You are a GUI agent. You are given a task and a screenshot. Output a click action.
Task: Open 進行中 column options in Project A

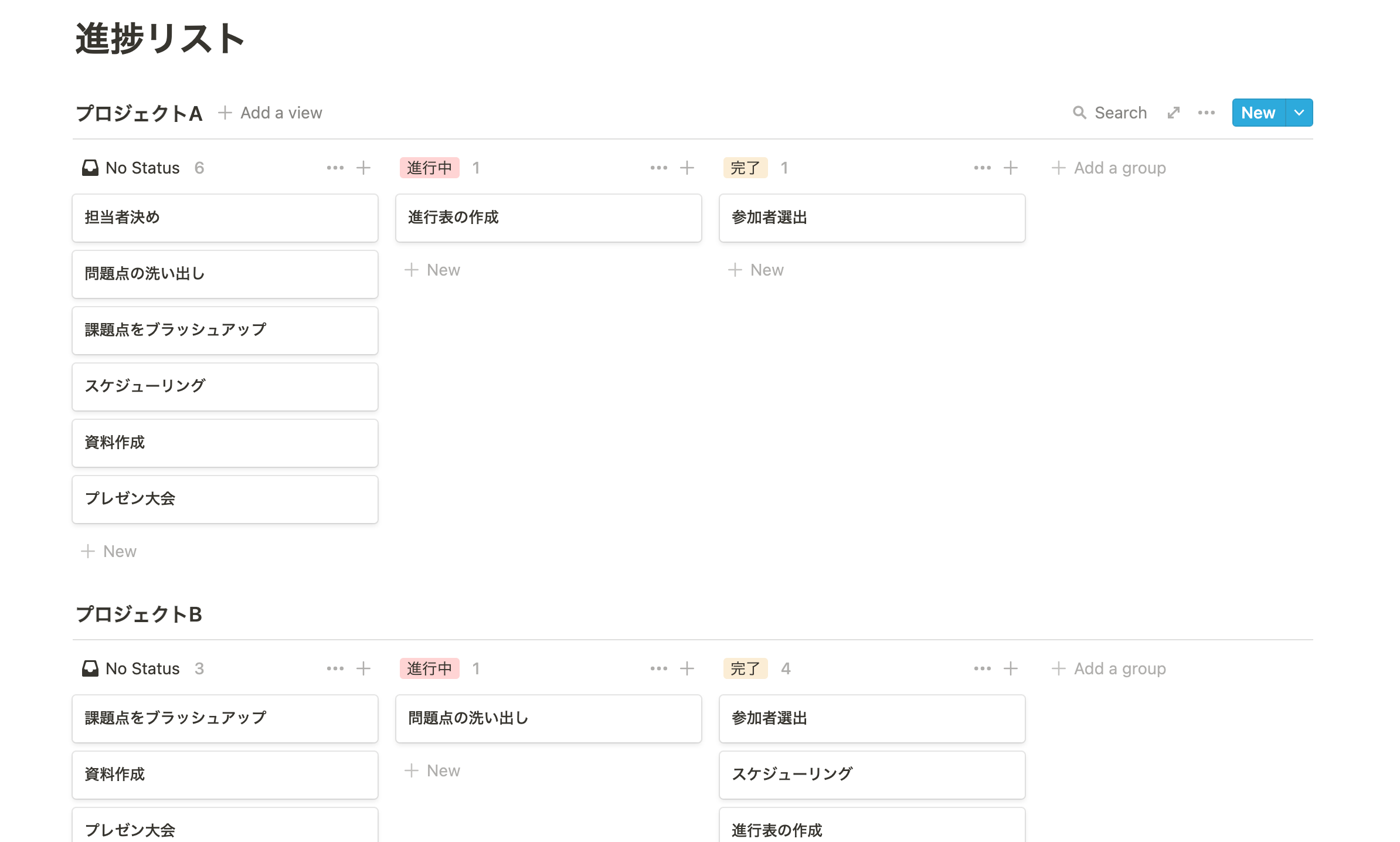pos(658,168)
